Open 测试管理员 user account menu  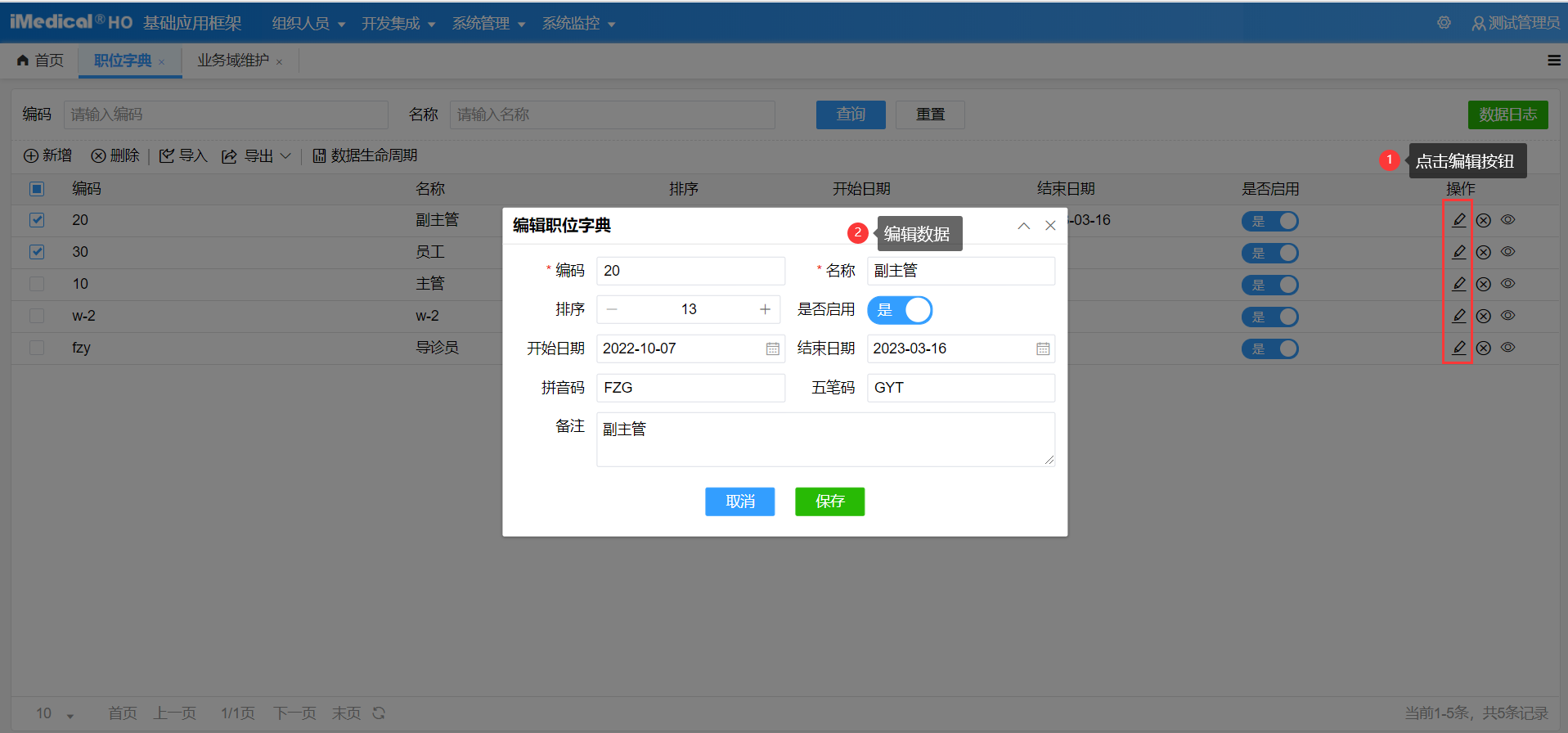click(1516, 23)
